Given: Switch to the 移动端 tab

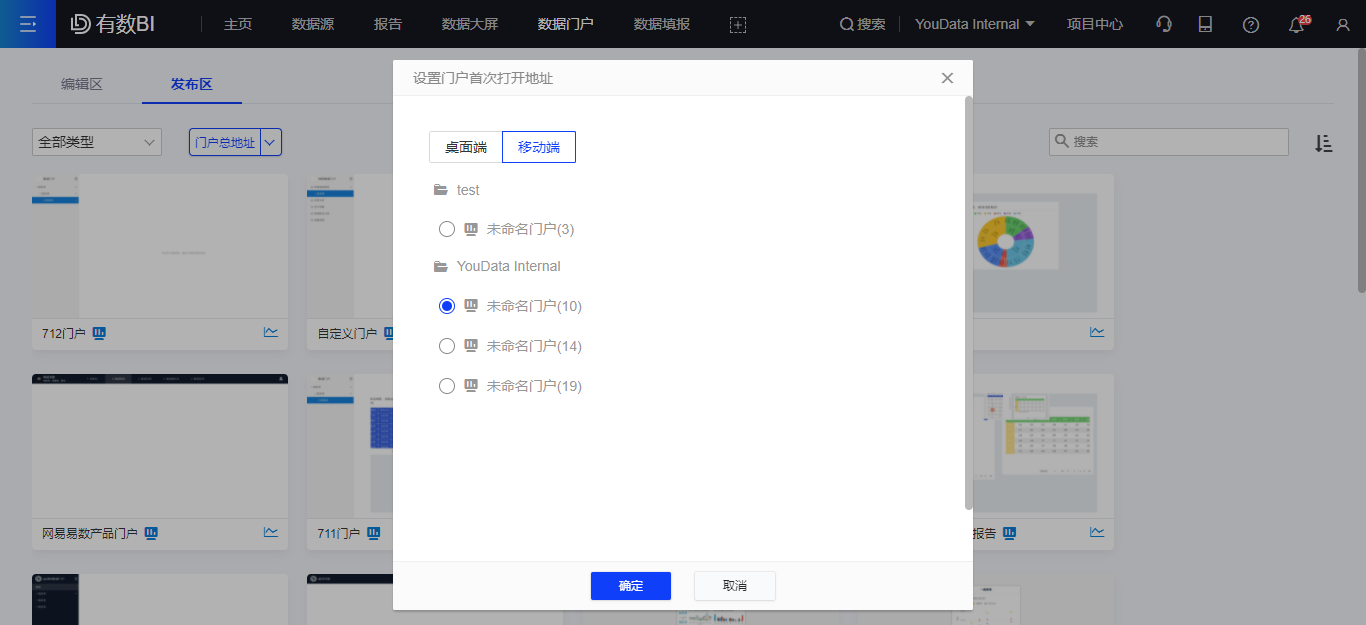Looking at the screenshot, I should (x=539, y=147).
